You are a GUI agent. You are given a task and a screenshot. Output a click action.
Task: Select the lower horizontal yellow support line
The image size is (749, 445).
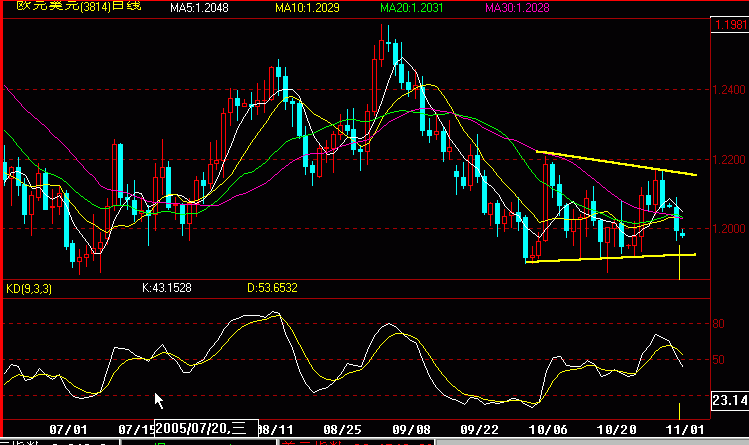point(610,258)
